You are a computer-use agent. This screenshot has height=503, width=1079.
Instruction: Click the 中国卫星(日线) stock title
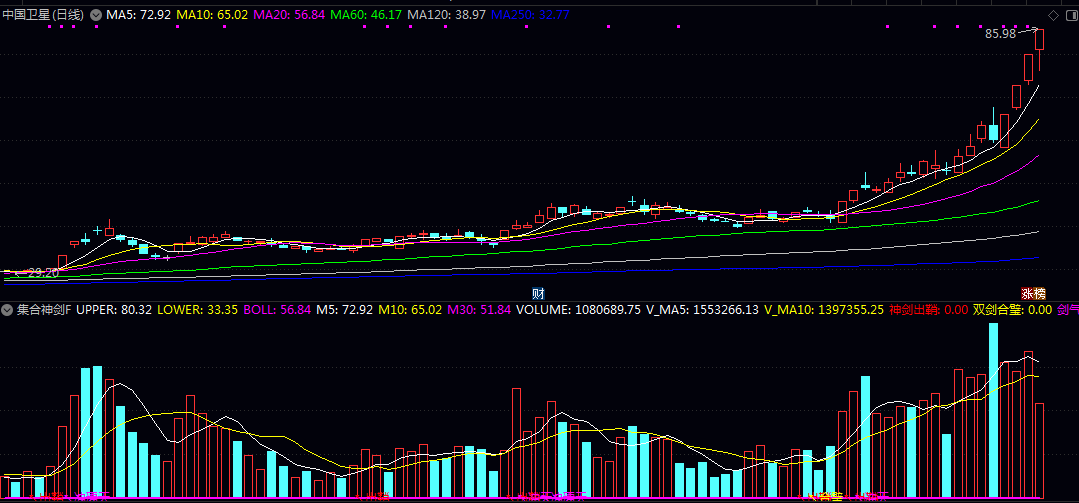43,14
